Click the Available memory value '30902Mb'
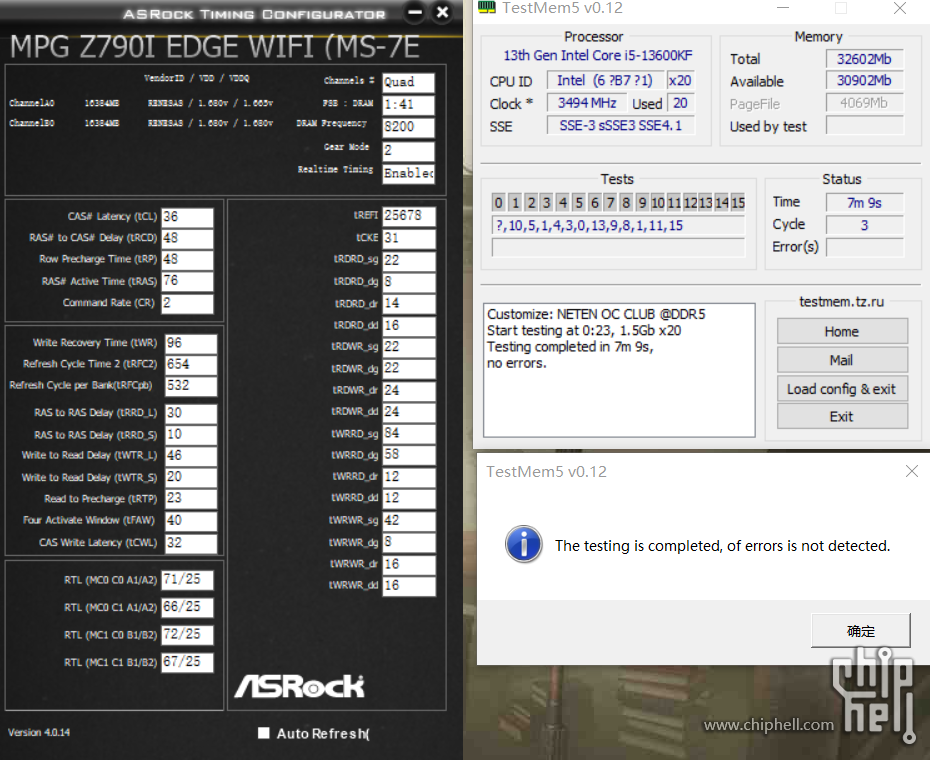 (864, 81)
